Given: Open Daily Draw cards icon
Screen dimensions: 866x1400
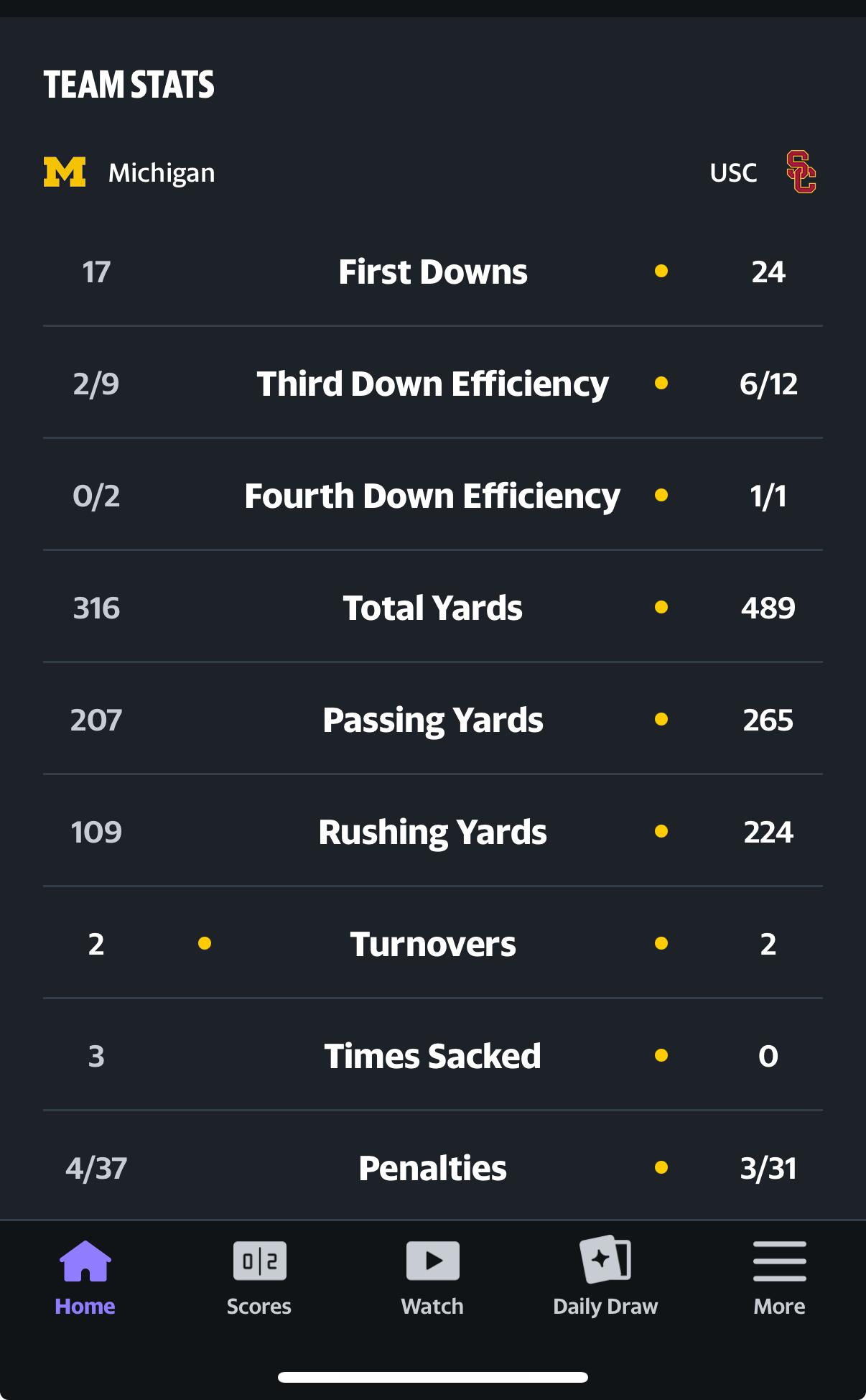Looking at the screenshot, I should (605, 1260).
